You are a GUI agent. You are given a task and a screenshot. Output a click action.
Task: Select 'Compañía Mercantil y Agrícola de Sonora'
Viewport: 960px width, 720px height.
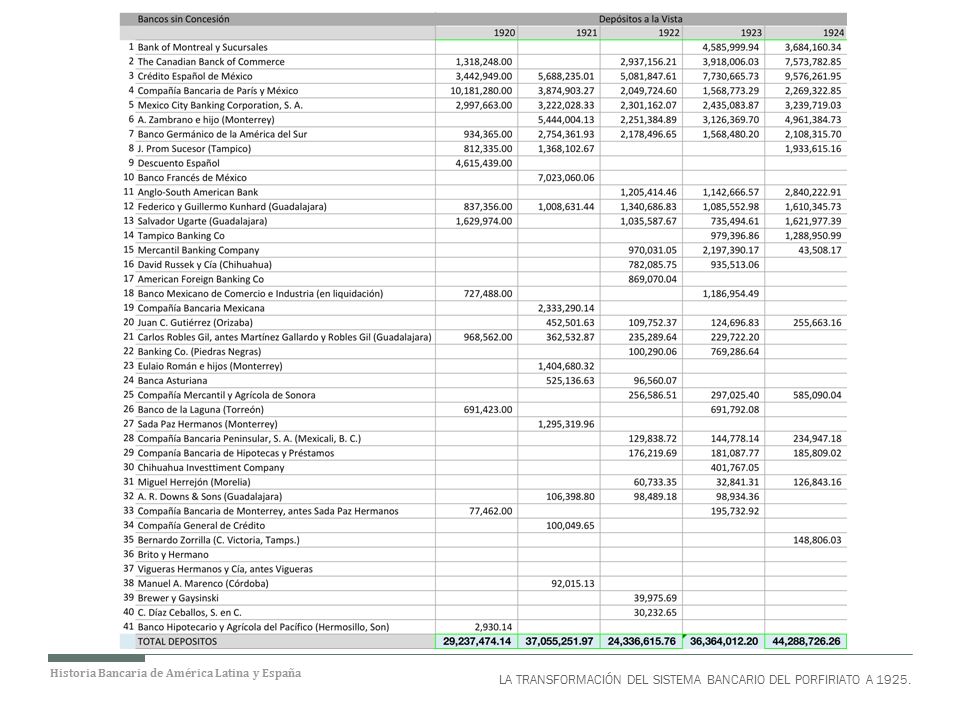(227, 395)
